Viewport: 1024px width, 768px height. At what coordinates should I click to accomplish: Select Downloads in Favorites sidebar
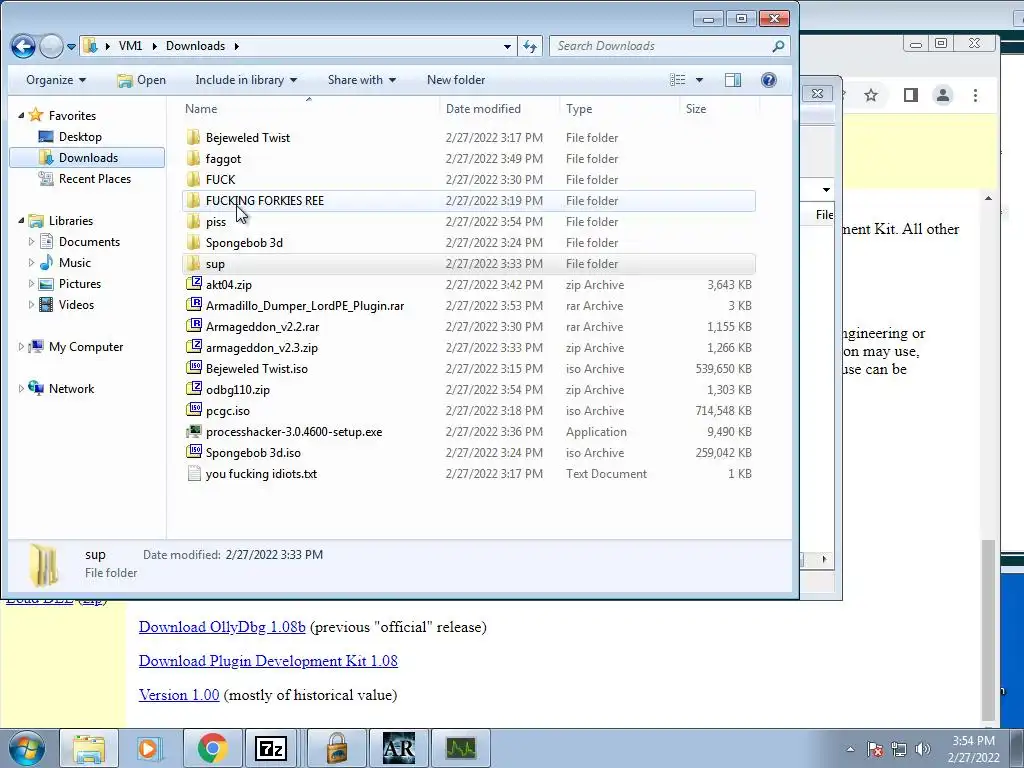click(88, 157)
